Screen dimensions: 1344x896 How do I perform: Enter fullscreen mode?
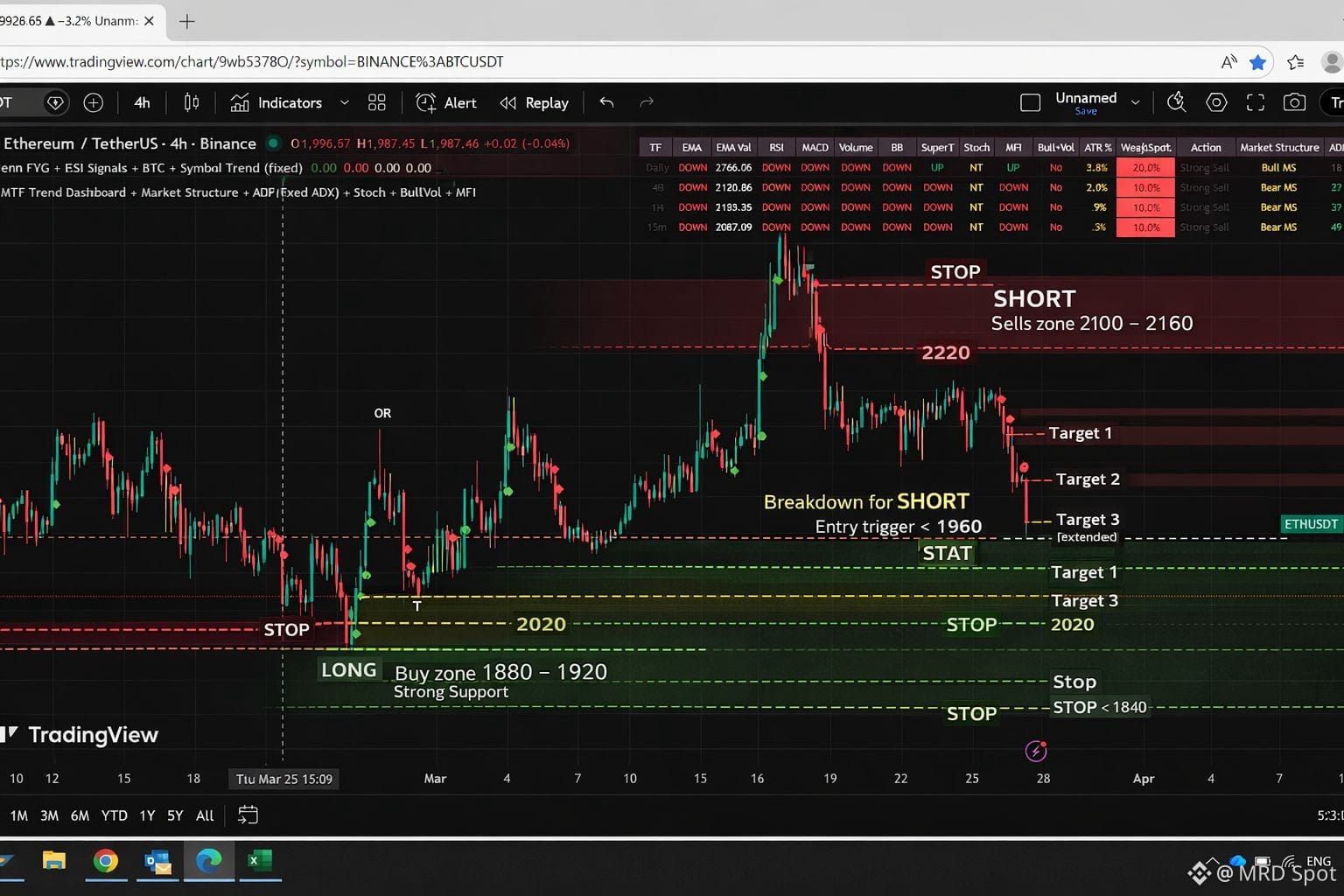1256,102
